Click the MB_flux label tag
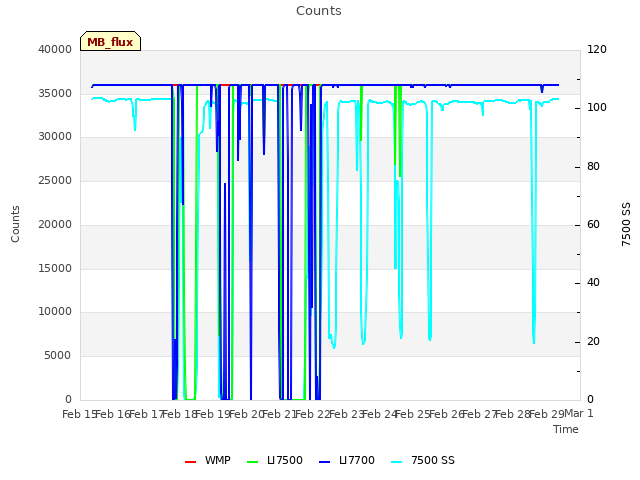 pos(110,41)
